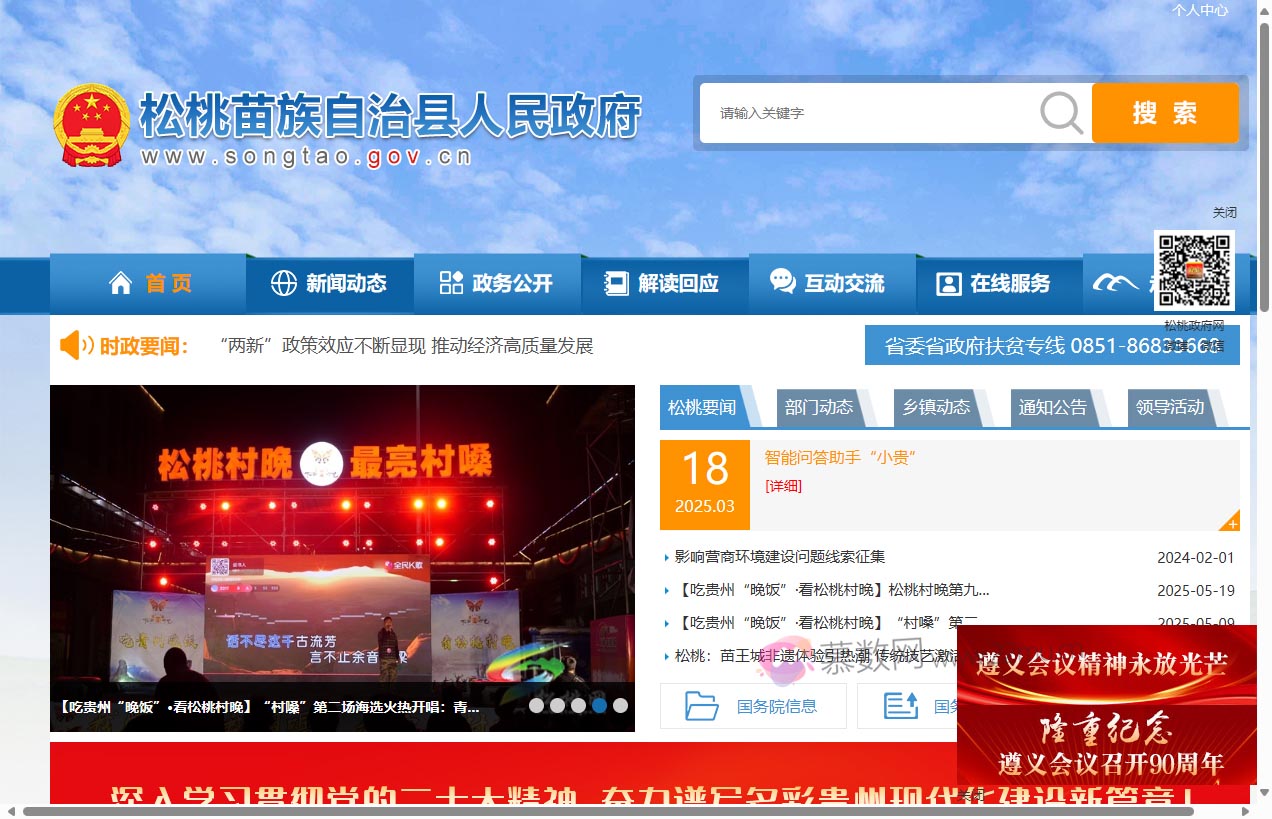Viewport: 1272px width, 819px height.
Task: Click the magnifier icon in search box
Action: coord(1061,113)
